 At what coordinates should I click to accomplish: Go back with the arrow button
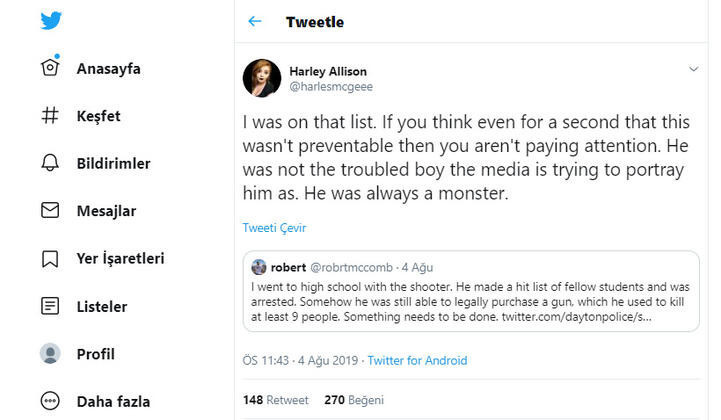pyautogui.click(x=255, y=21)
